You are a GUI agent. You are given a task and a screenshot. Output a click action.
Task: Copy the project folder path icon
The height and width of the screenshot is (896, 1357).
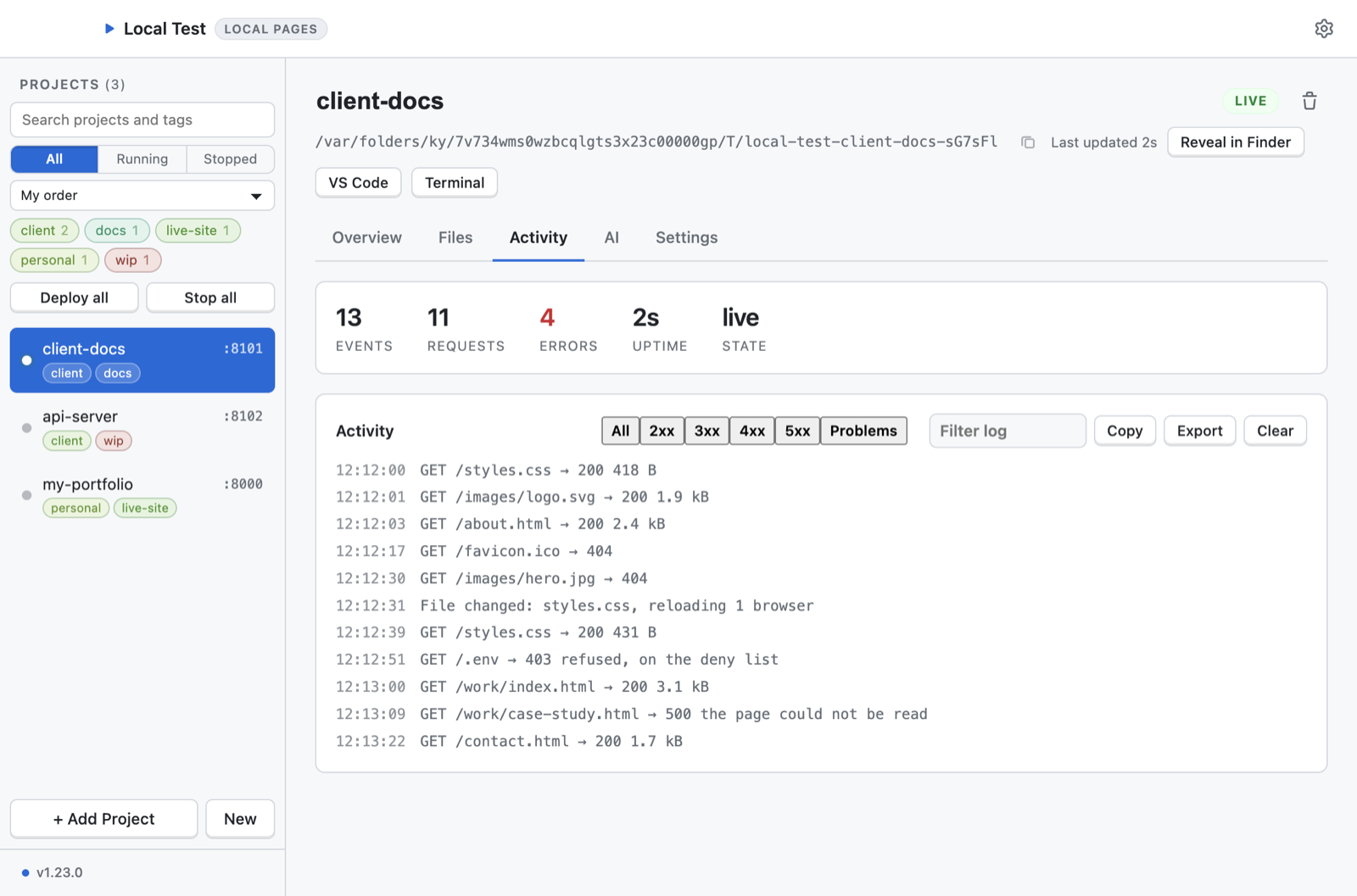1028,142
